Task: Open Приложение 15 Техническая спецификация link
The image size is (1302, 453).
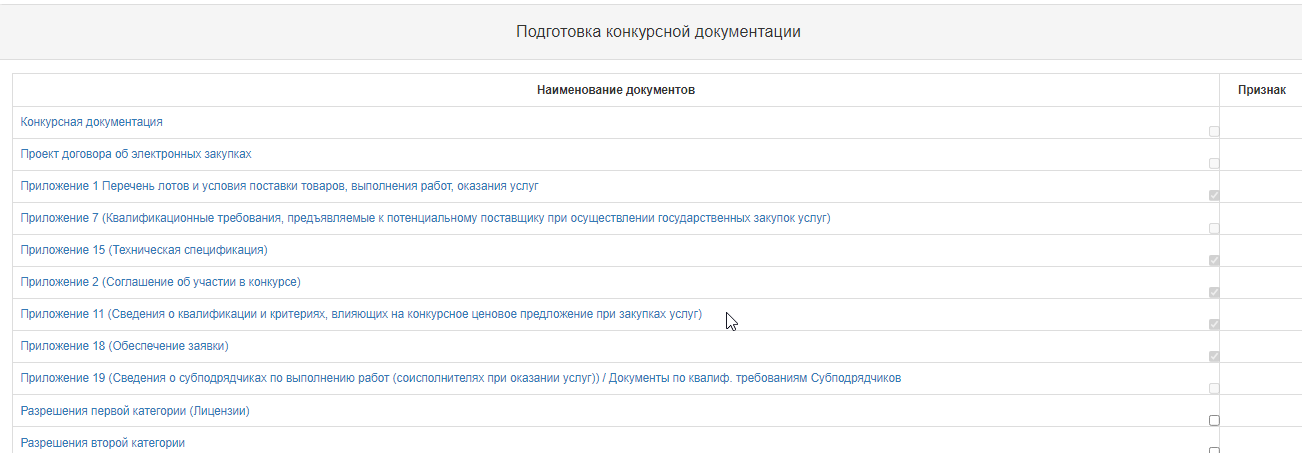Action: [144, 250]
